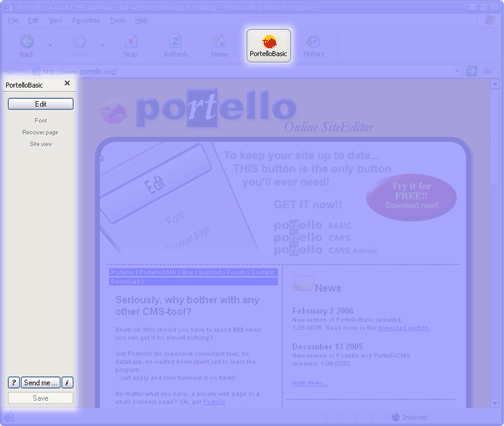Click the portello CMS Admin product text

click(325, 250)
